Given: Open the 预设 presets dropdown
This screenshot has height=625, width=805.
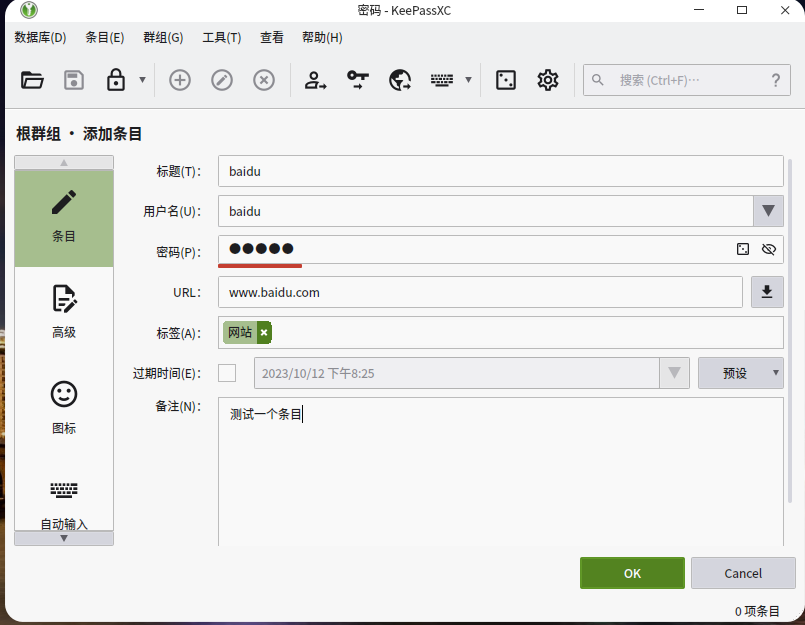Looking at the screenshot, I should pos(740,372).
